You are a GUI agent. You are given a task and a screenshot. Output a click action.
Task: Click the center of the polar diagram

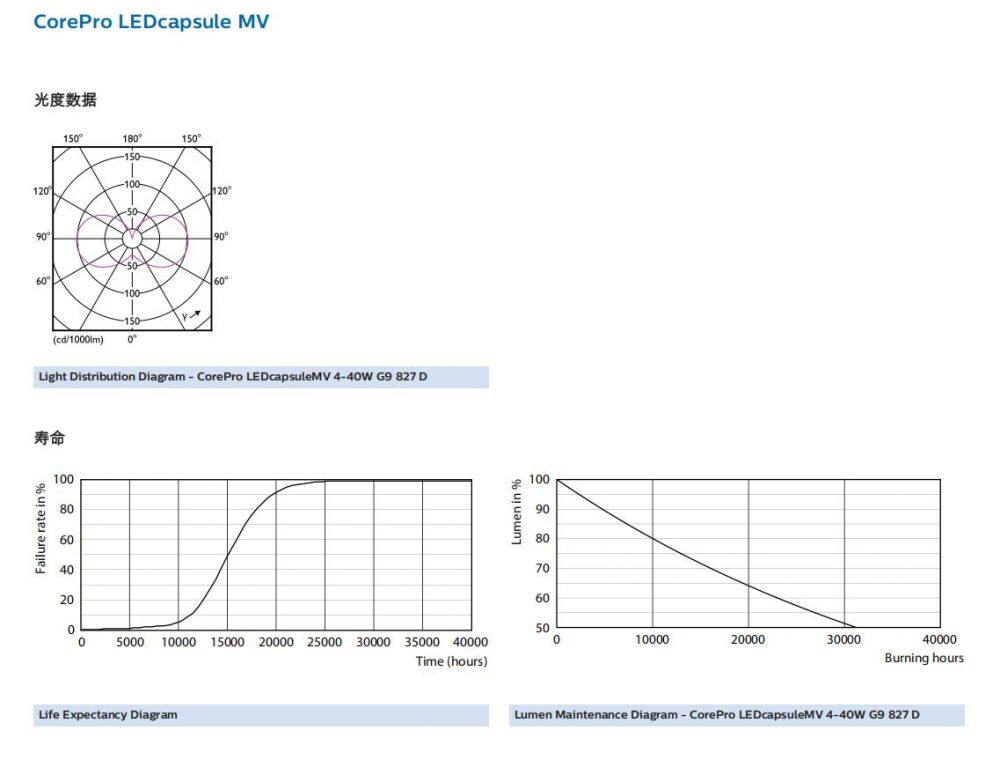click(132, 237)
